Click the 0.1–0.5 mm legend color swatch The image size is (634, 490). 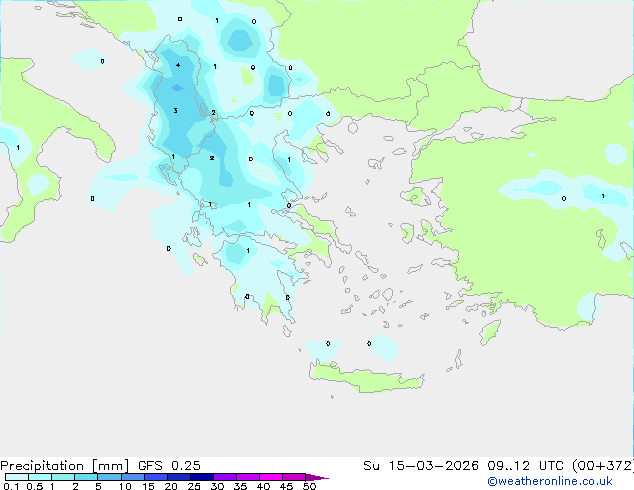click(17, 477)
